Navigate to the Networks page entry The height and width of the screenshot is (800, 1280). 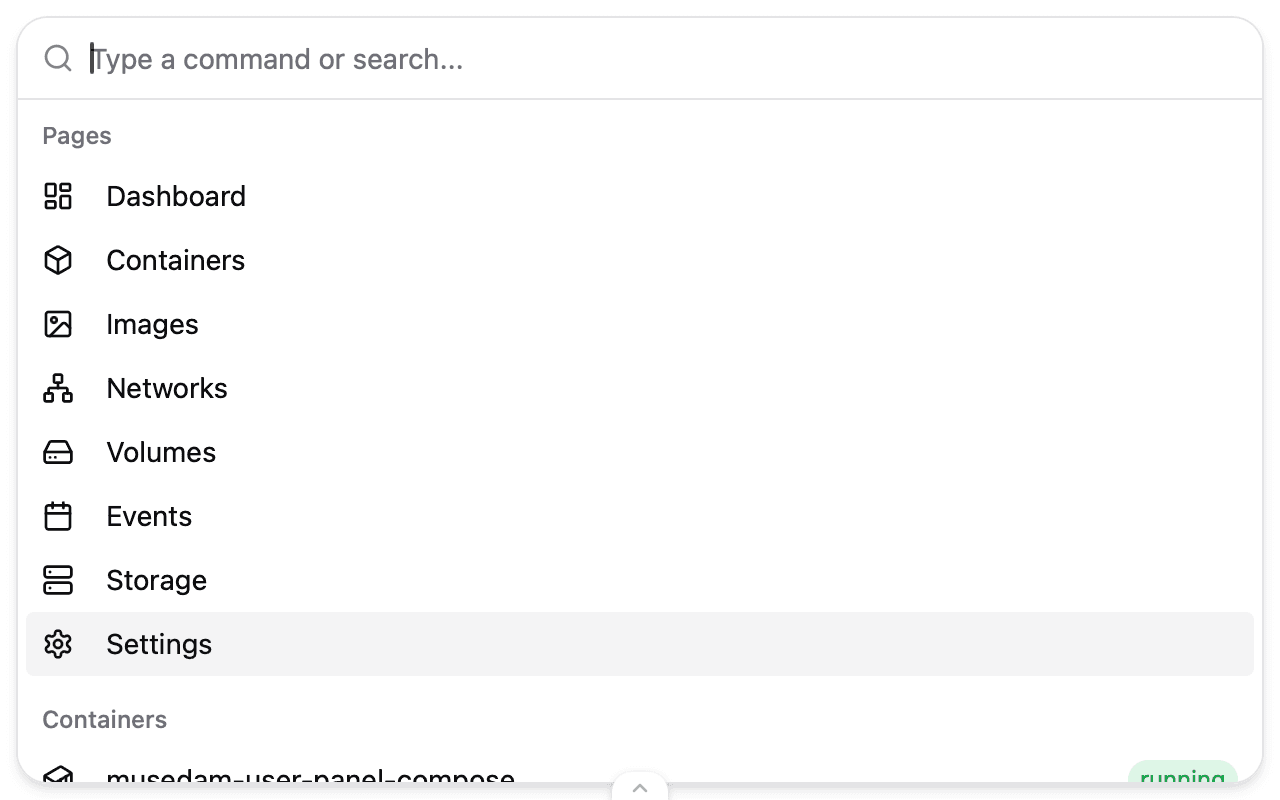(x=167, y=388)
